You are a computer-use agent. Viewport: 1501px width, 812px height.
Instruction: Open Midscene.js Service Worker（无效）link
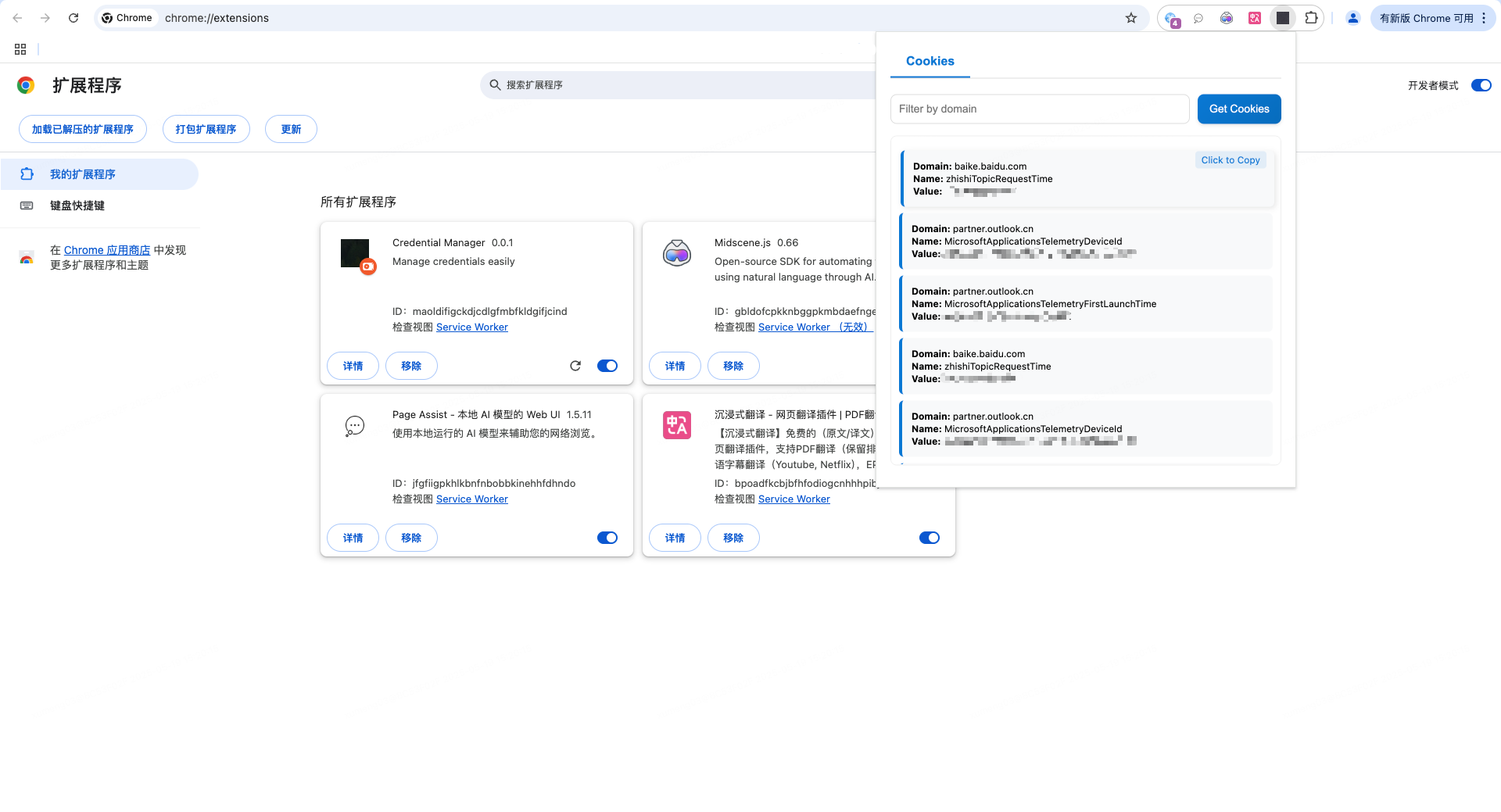815,327
